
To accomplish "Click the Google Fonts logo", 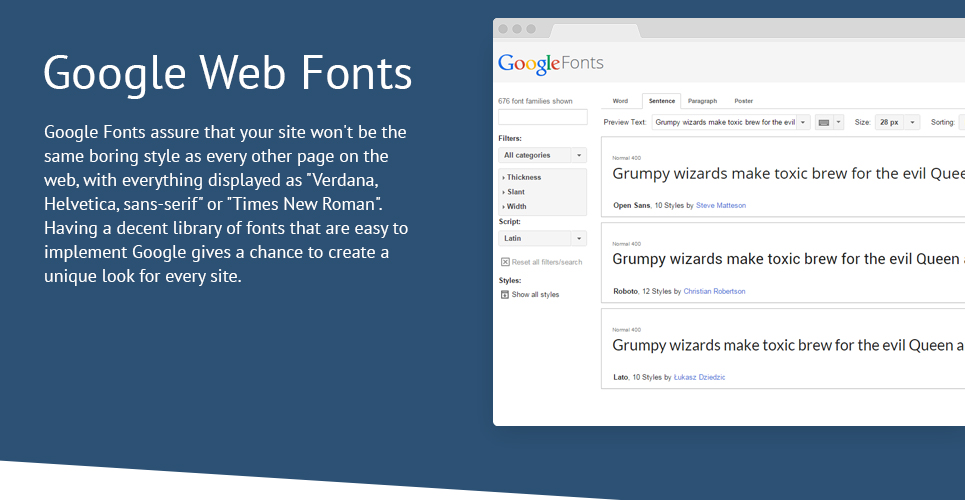I will (551, 63).
